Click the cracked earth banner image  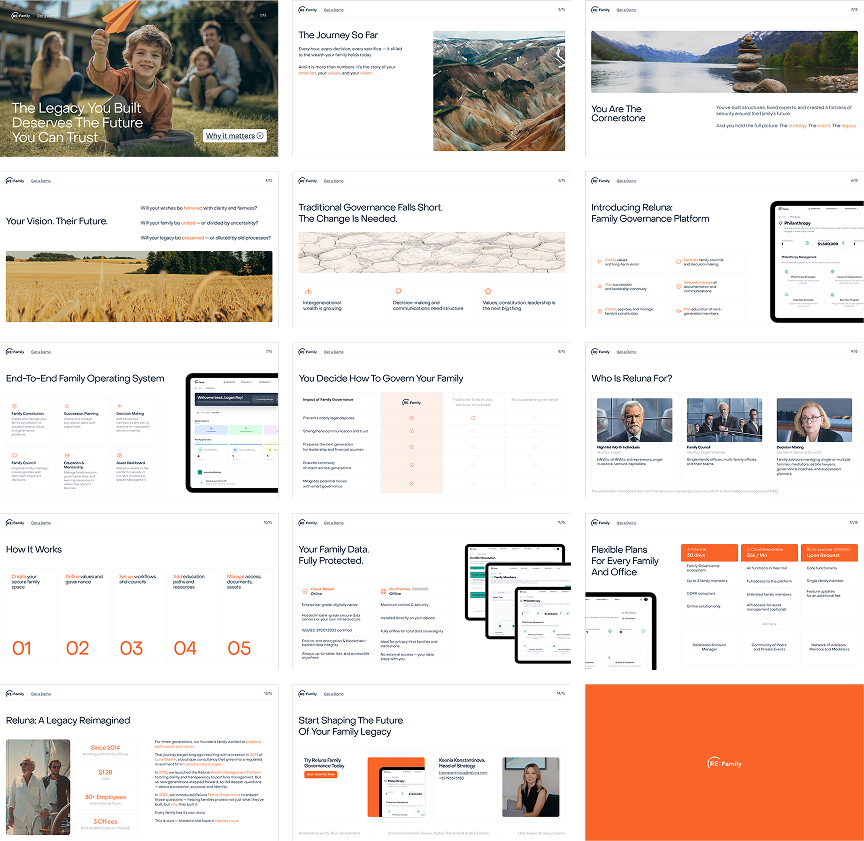pos(431,252)
